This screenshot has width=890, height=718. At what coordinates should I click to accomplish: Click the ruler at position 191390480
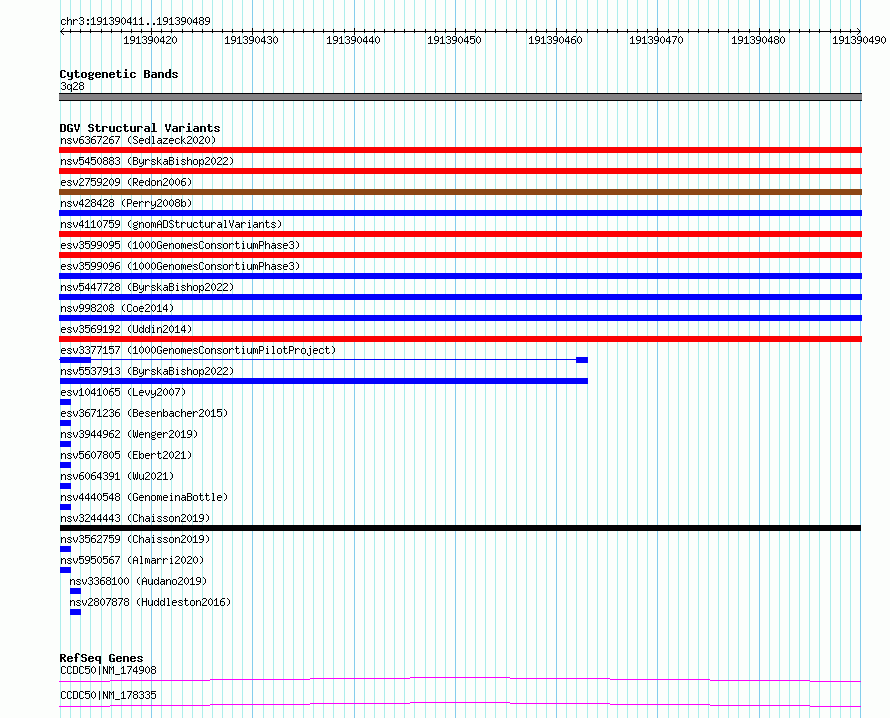[758, 40]
